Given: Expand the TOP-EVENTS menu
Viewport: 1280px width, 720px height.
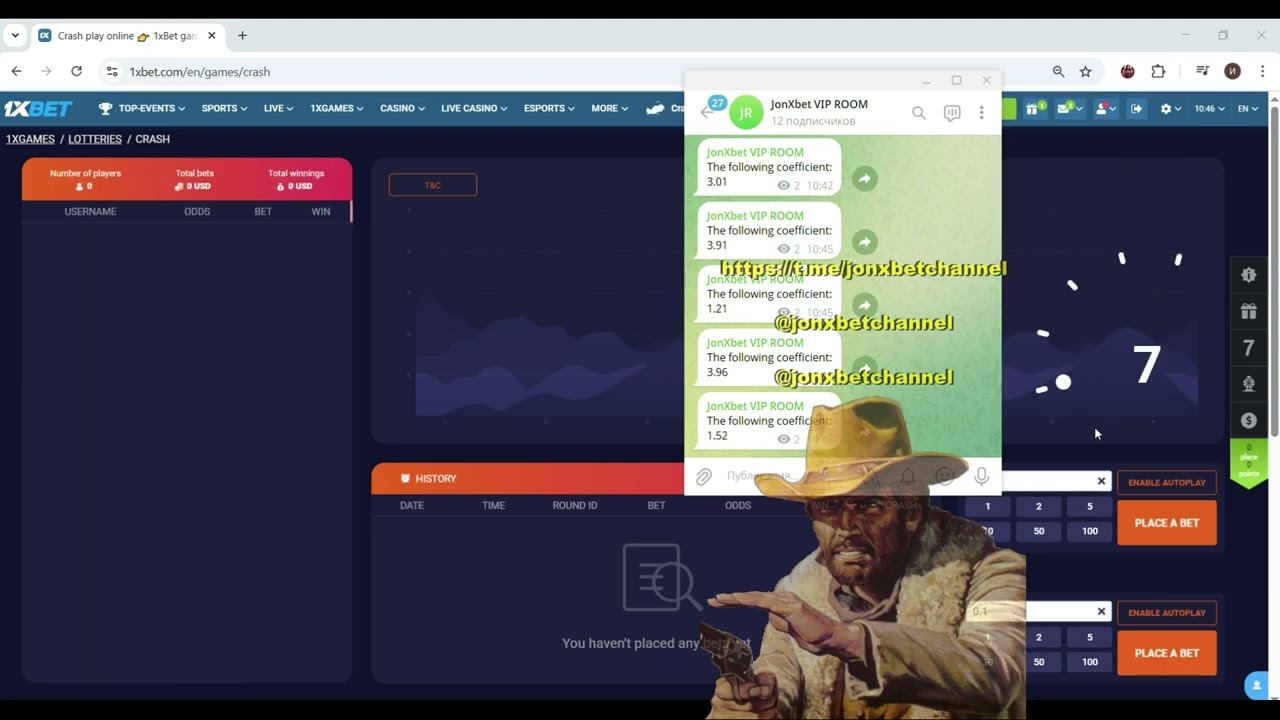Looking at the screenshot, I should (x=142, y=108).
